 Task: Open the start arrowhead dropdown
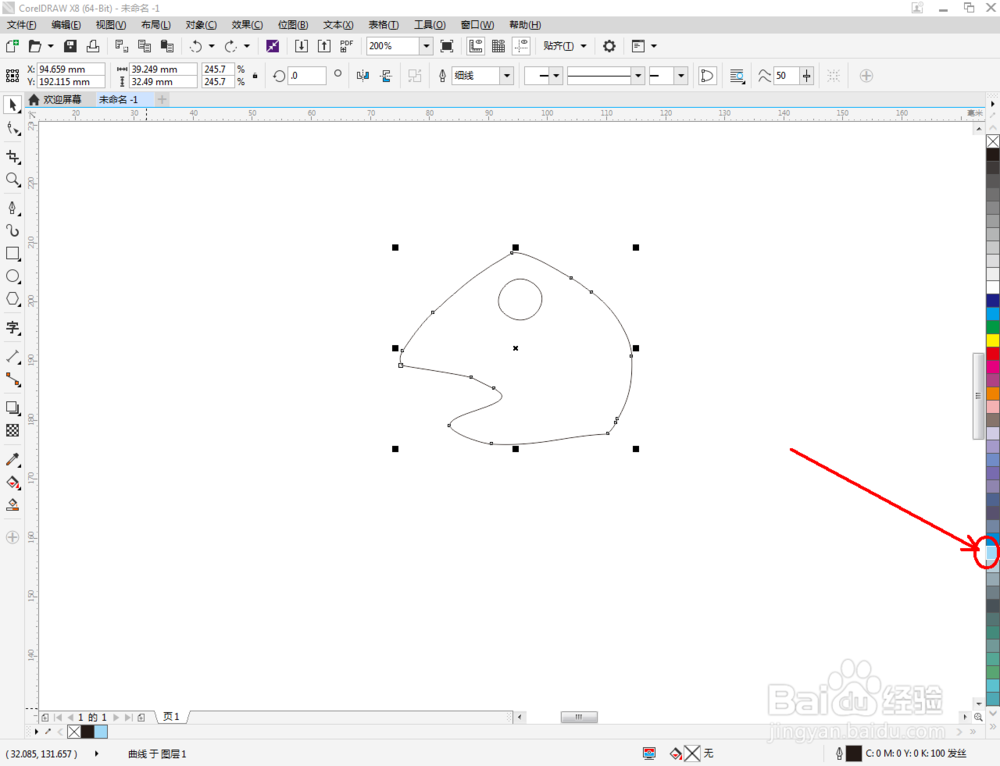[556, 76]
